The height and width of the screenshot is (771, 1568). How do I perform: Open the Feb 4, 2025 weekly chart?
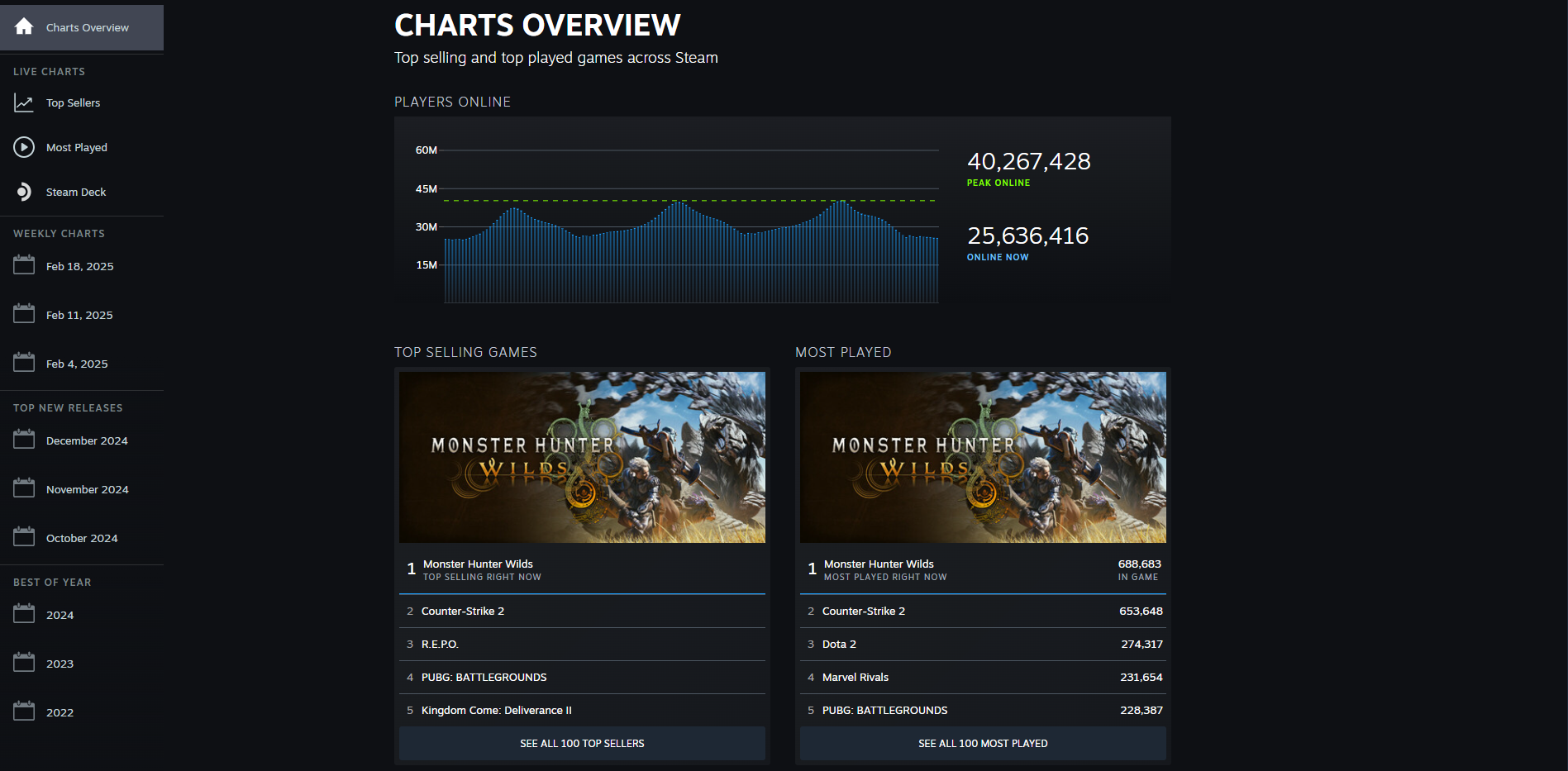(x=82, y=364)
